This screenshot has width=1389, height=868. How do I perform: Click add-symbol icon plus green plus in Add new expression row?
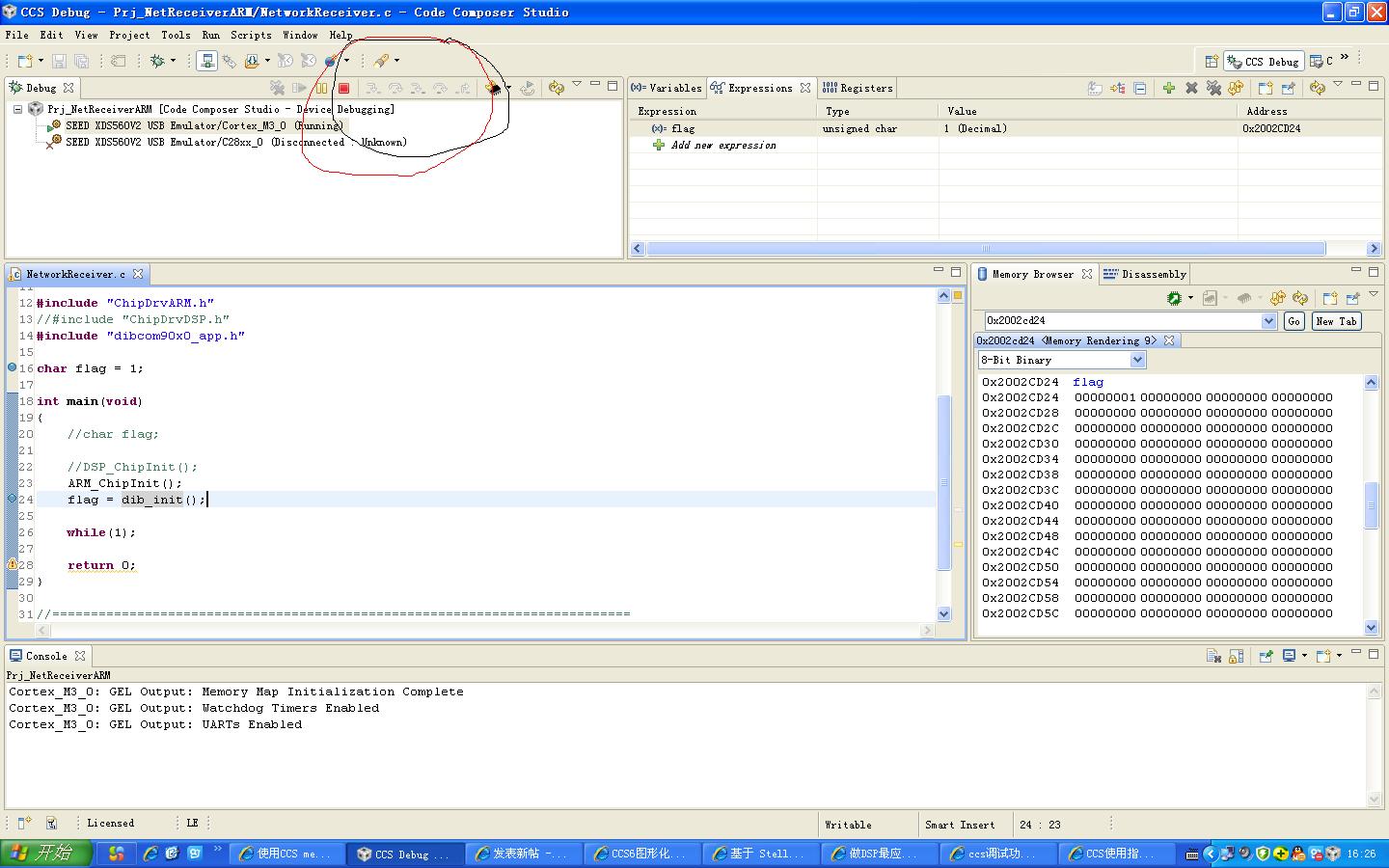659,145
